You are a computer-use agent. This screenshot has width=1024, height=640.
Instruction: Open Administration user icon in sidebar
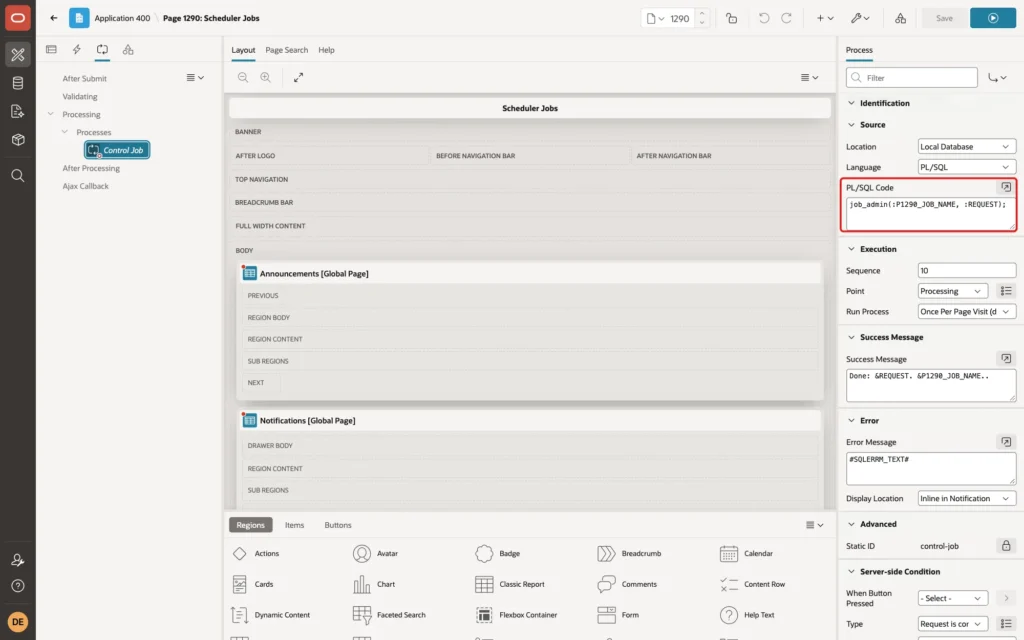point(18,560)
